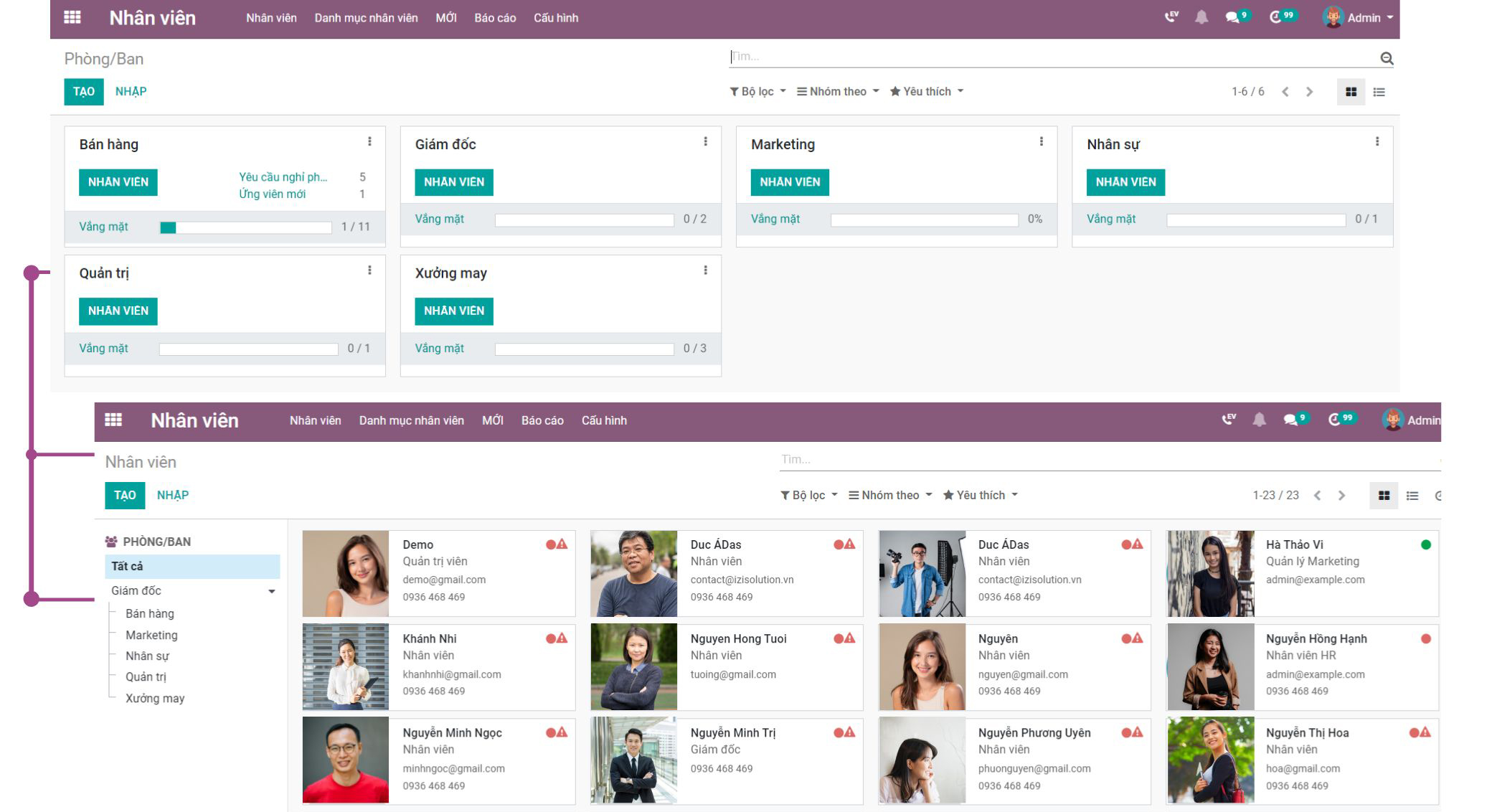Open activities clock icon with badge 99
This screenshot has width=1492, height=812.
(x=1275, y=17)
